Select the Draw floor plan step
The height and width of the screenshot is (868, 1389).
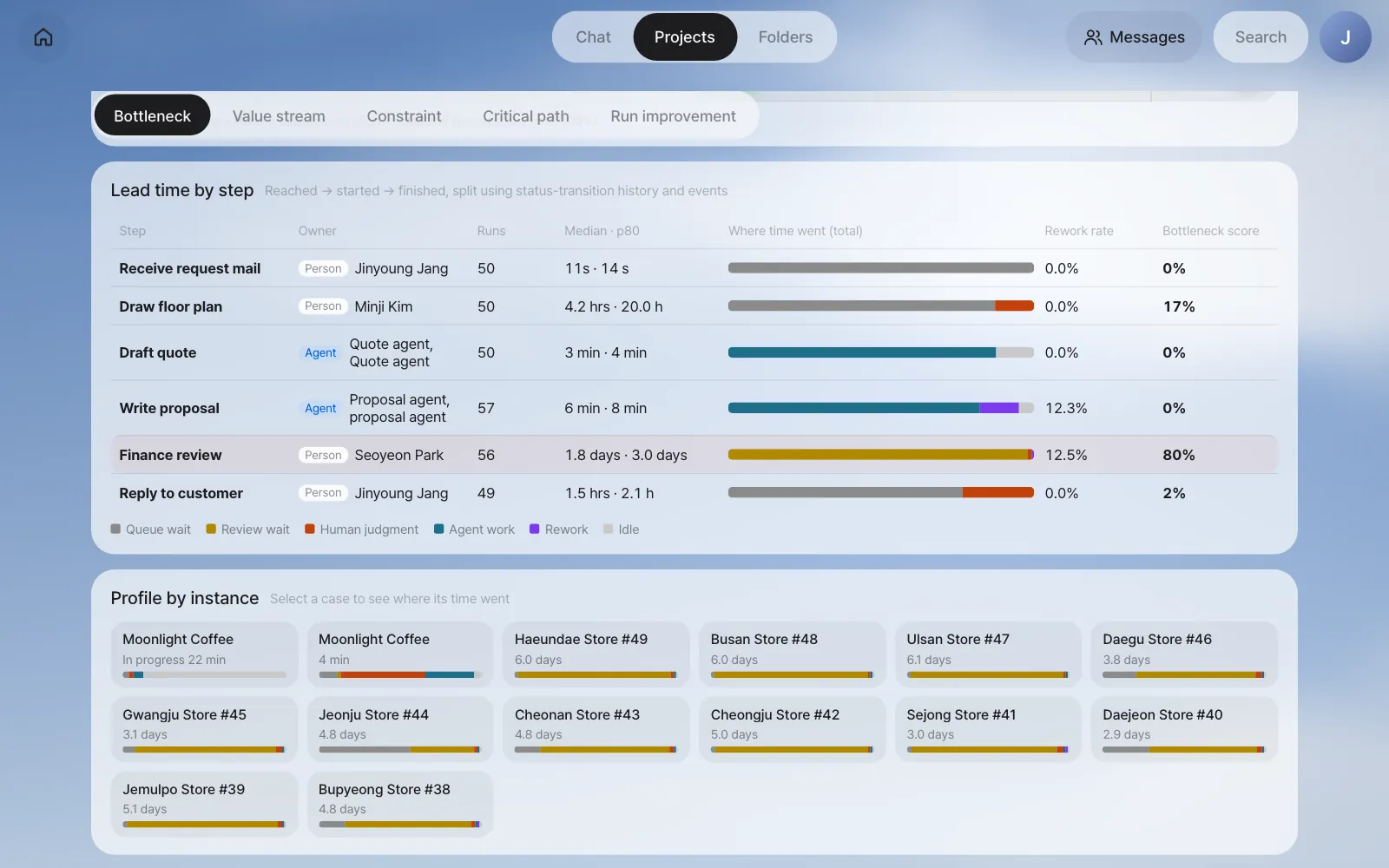694,306
